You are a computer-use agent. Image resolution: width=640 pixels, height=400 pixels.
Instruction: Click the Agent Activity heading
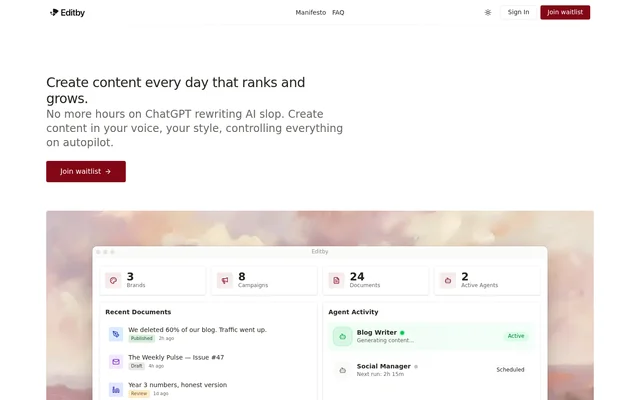tap(353, 312)
